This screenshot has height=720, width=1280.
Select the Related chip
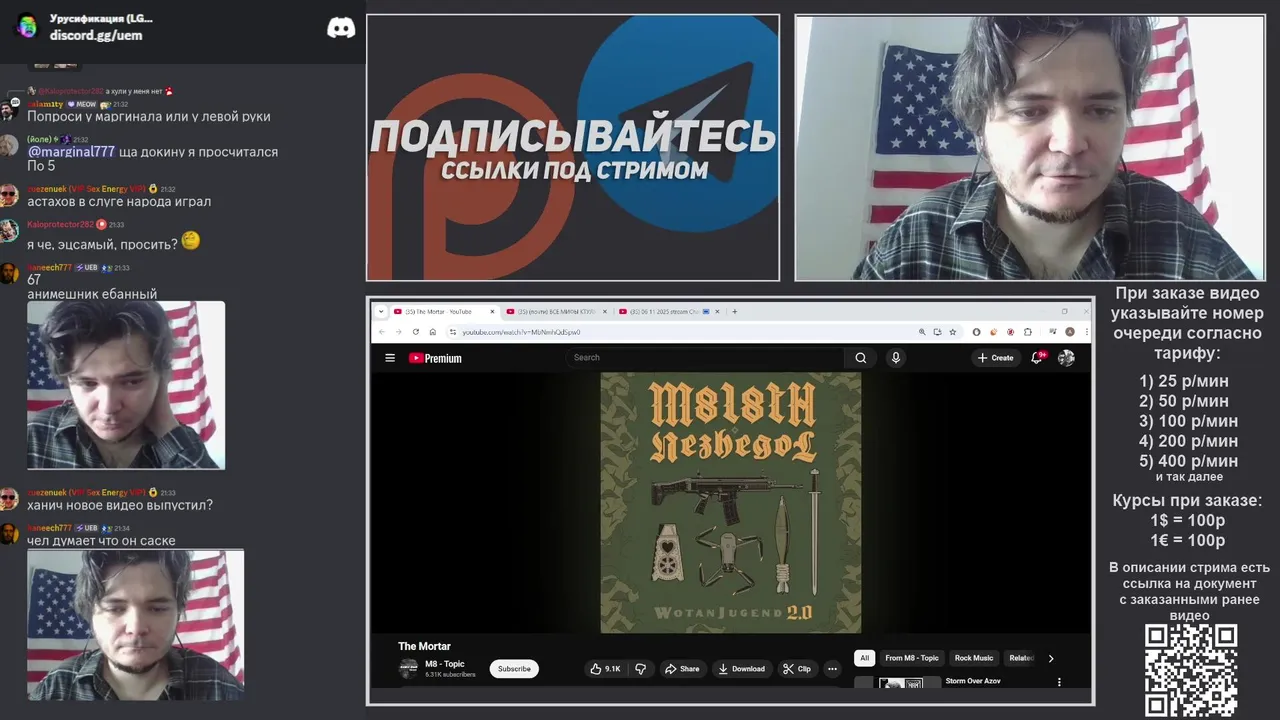1021,658
